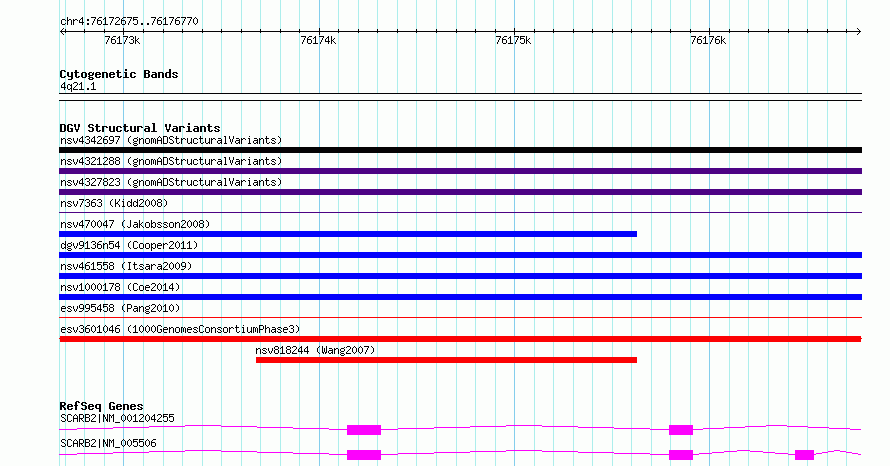890x466 pixels.
Task: Open nsv4321288 (gnomADStructuralVariants) label
Action: coord(171,161)
